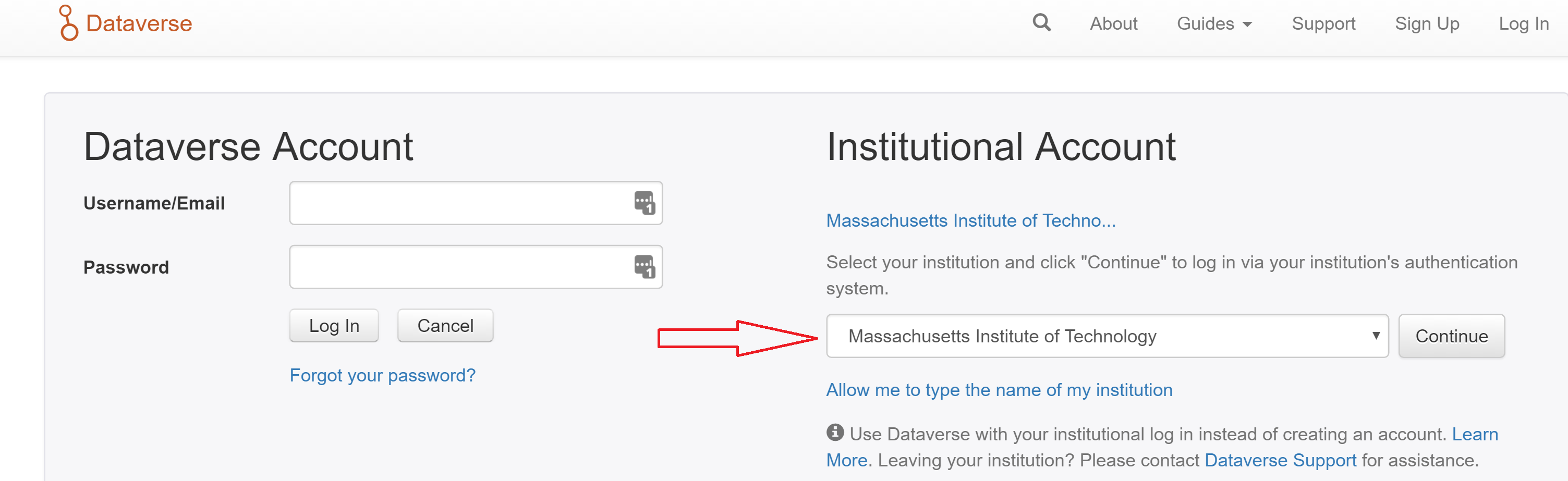This screenshot has width=1568, height=481.
Task: Click the Log In form button
Action: (334, 326)
